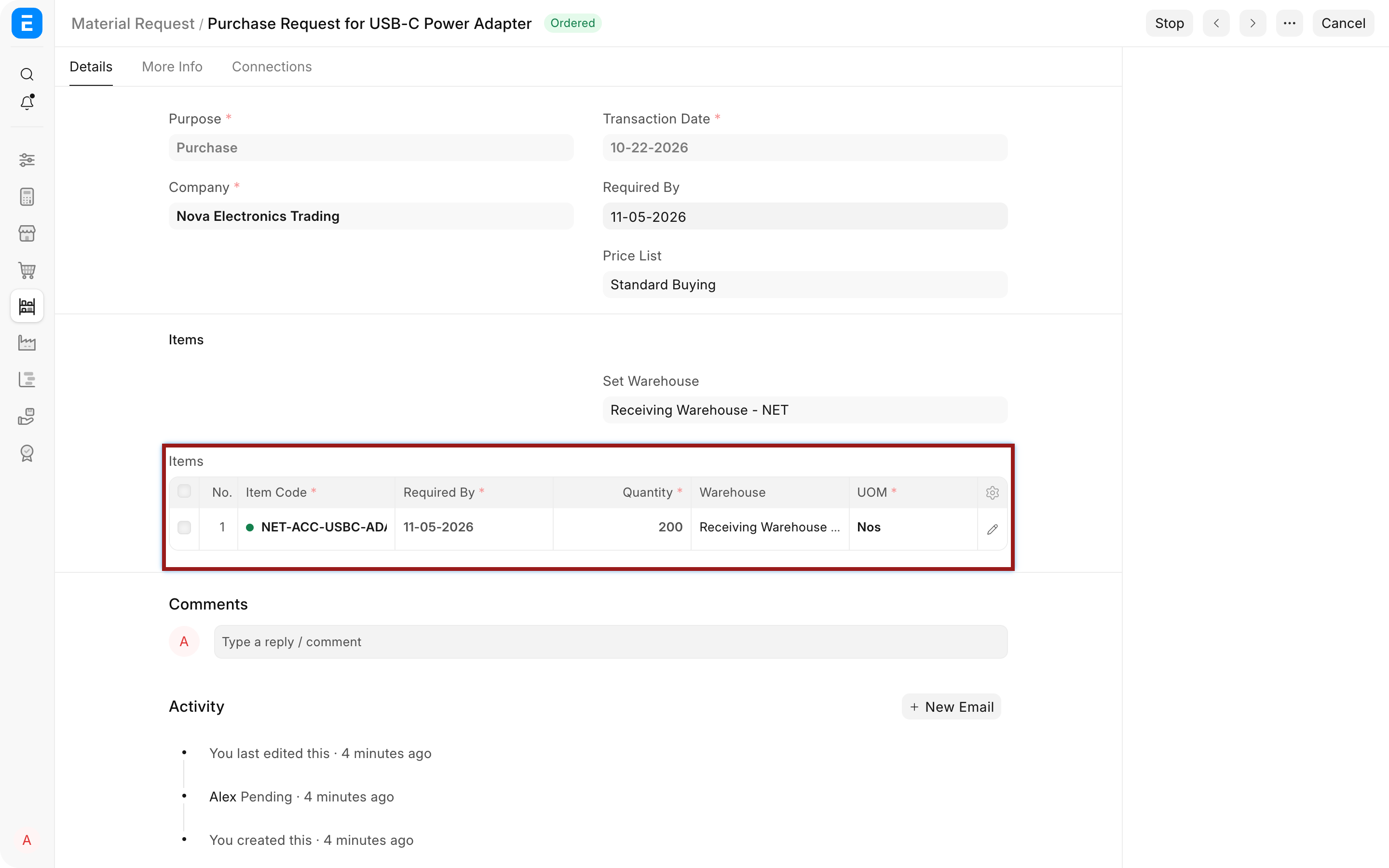Open the notifications bell icon
Screen dimensions: 1389x868
[x=27, y=102]
